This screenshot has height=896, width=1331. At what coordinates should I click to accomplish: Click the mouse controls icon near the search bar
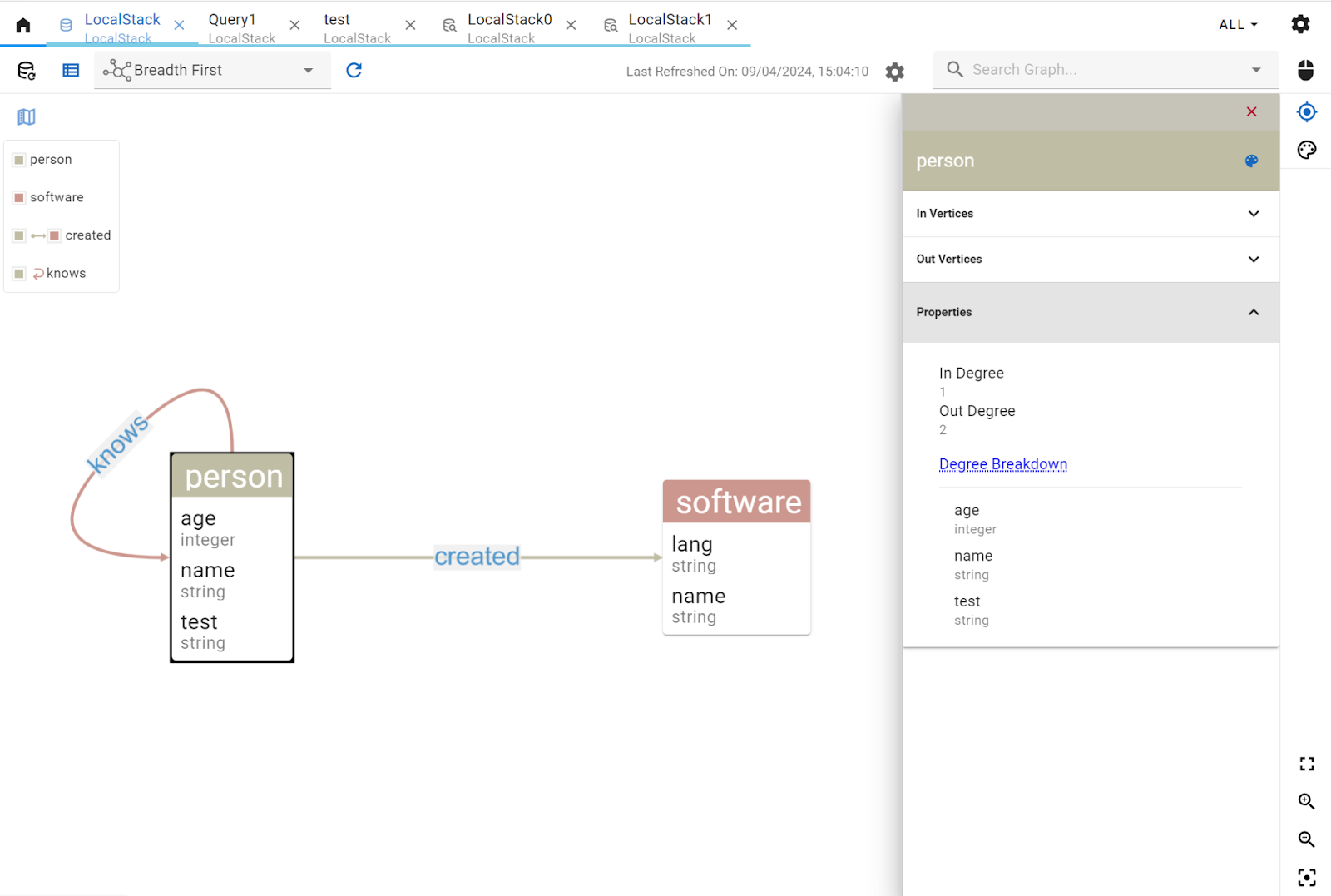pyautogui.click(x=1304, y=70)
